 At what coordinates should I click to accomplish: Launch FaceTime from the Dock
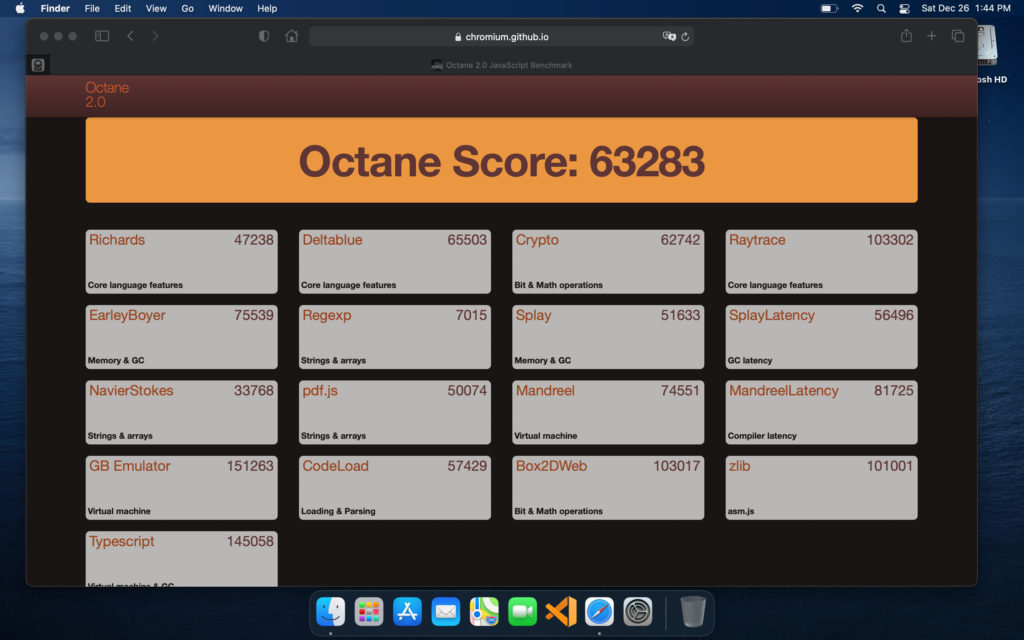coord(522,612)
